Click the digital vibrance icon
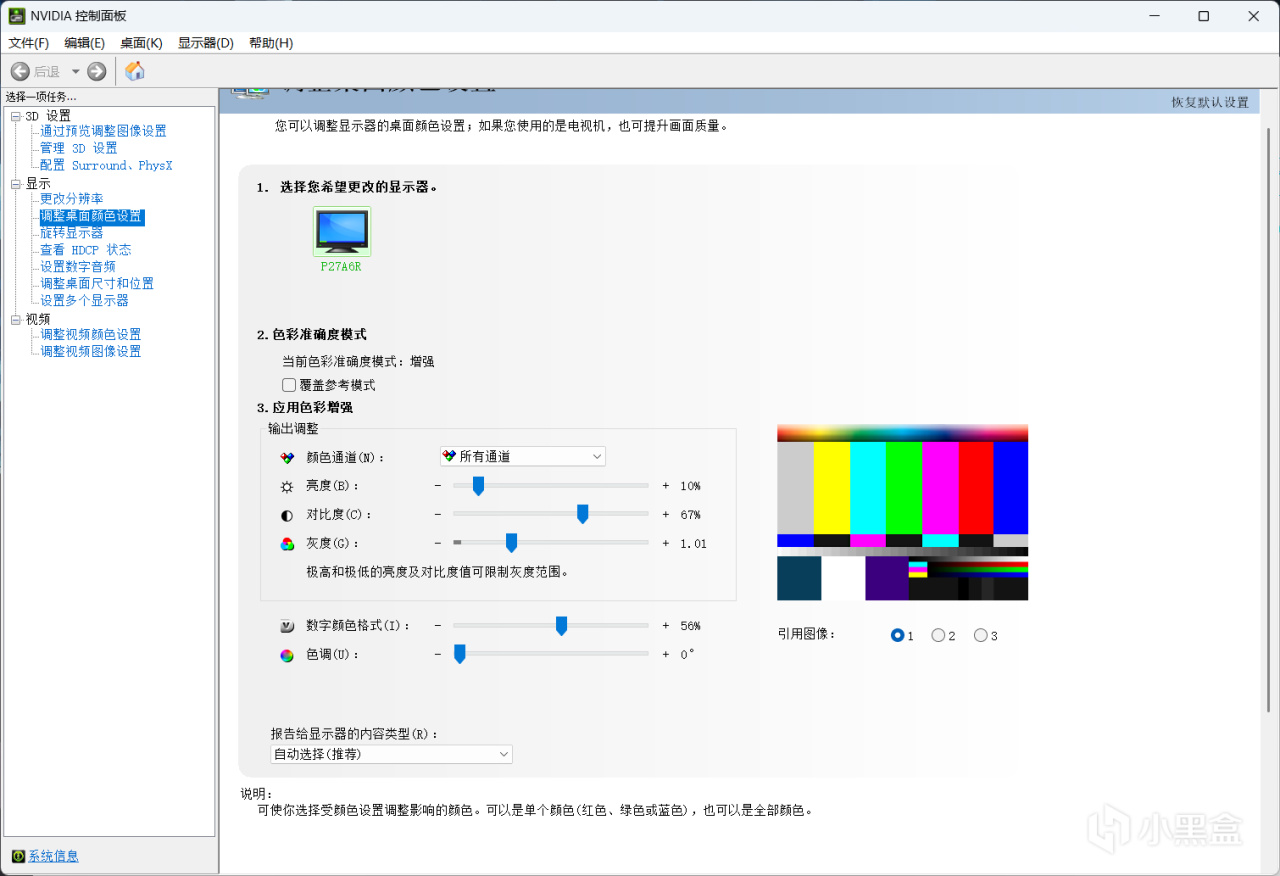The image size is (1280, 876). [x=287, y=626]
